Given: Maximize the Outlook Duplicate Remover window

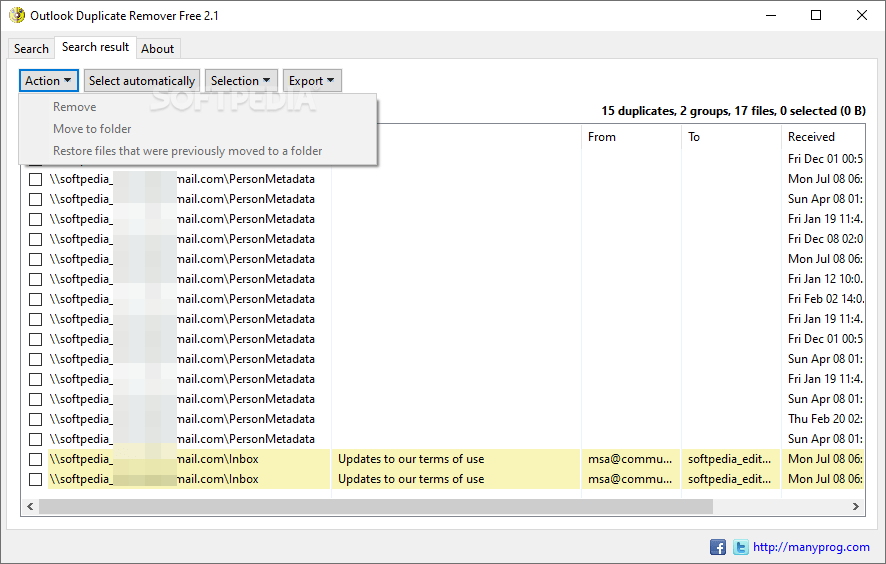Looking at the screenshot, I should [816, 15].
